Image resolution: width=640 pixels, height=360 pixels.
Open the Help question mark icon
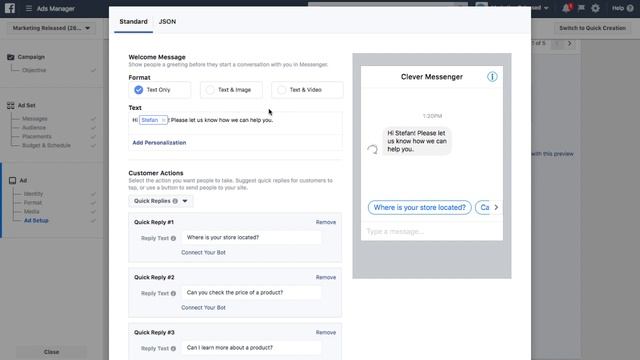coord(630,8)
